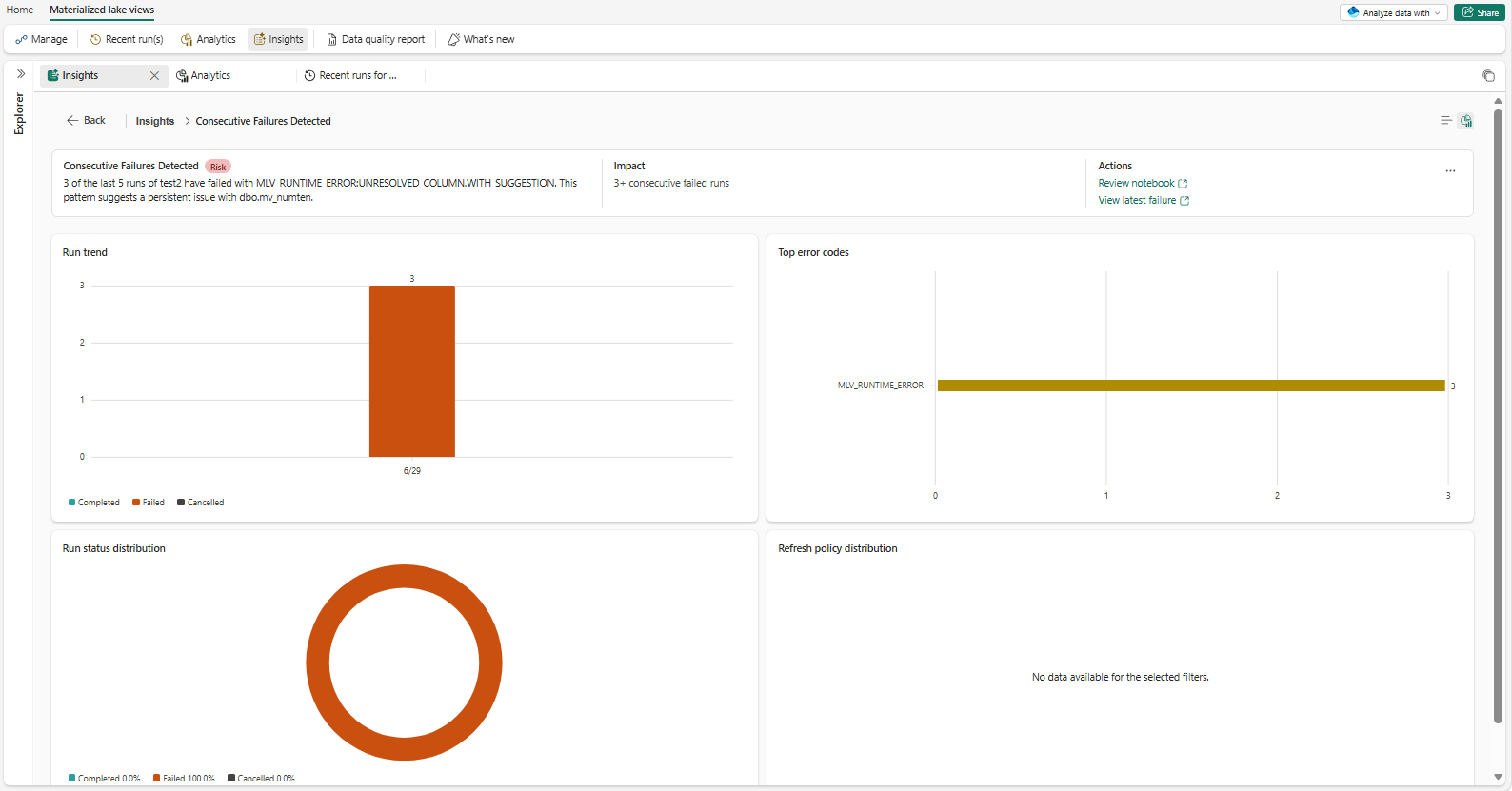Open Recent run(s) from toolbar
The width and height of the screenshot is (1512, 791).
tap(127, 40)
